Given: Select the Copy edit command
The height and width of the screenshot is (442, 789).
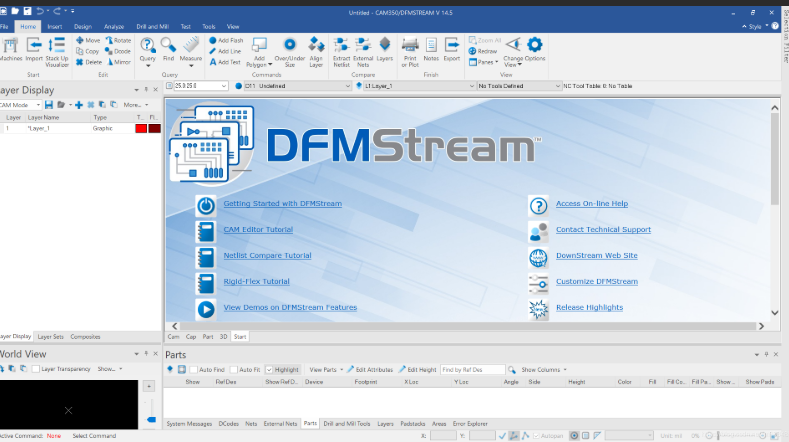Looking at the screenshot, I should [88, 51].
